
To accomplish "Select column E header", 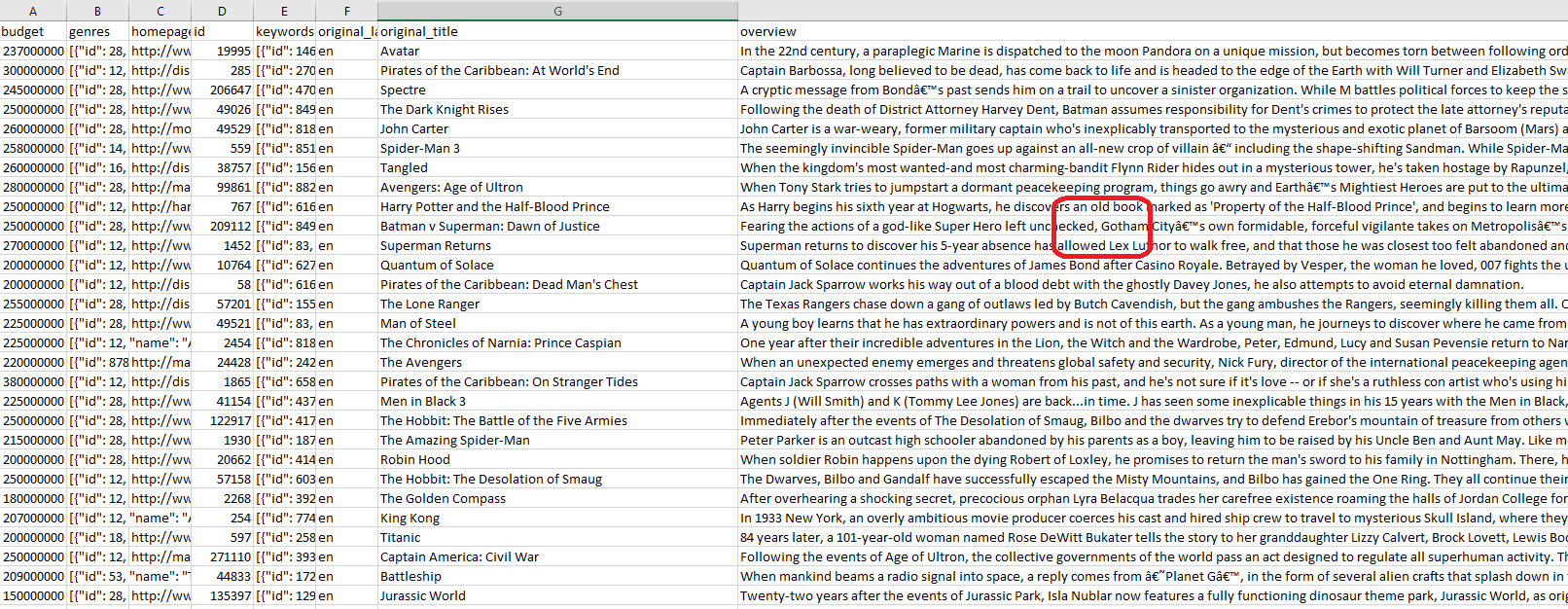I will [x=284, y=11].
